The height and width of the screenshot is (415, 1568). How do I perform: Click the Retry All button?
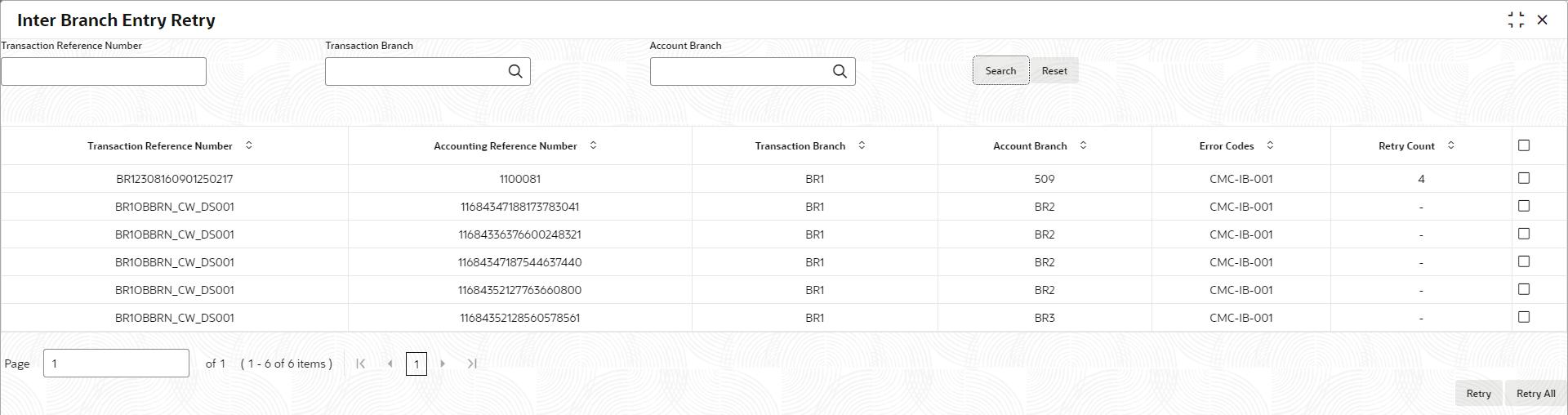1535,394
